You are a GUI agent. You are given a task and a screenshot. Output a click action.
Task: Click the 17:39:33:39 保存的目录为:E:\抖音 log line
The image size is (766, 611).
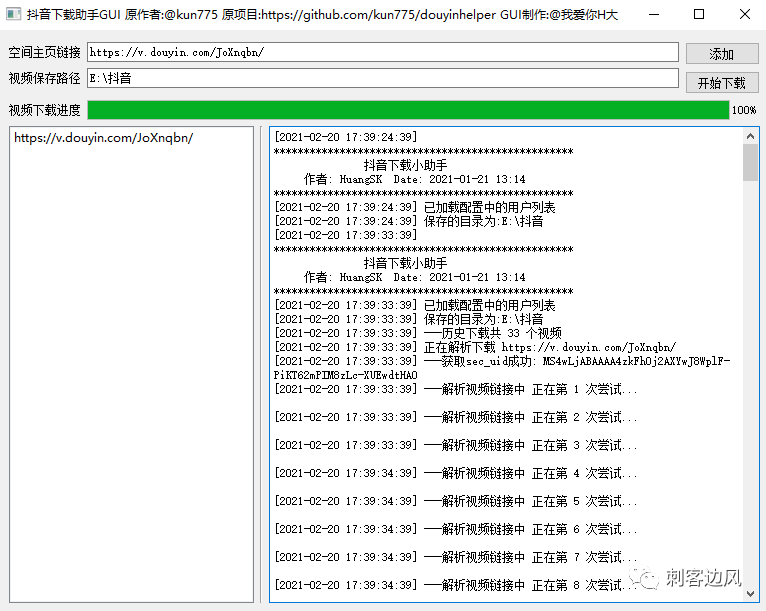[x=409, y=319]
